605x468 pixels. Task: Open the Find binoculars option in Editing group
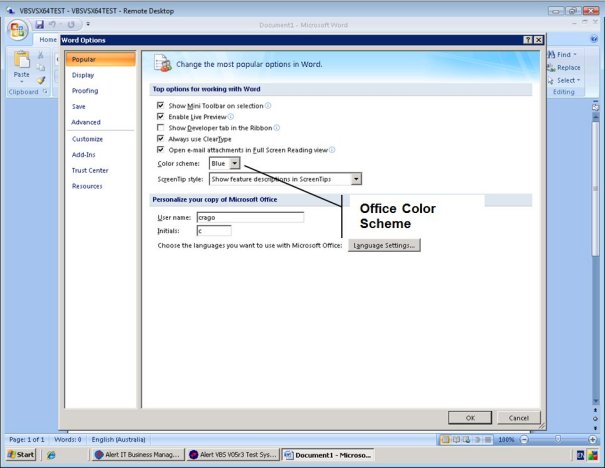(562, 55)
